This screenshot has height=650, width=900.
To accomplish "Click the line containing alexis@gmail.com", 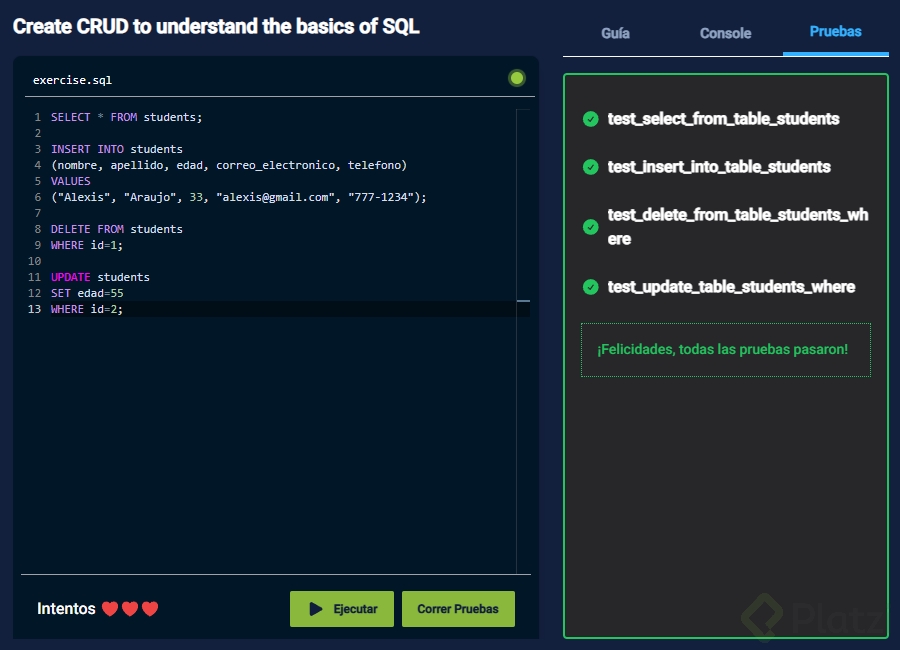I will coord(238,198).
